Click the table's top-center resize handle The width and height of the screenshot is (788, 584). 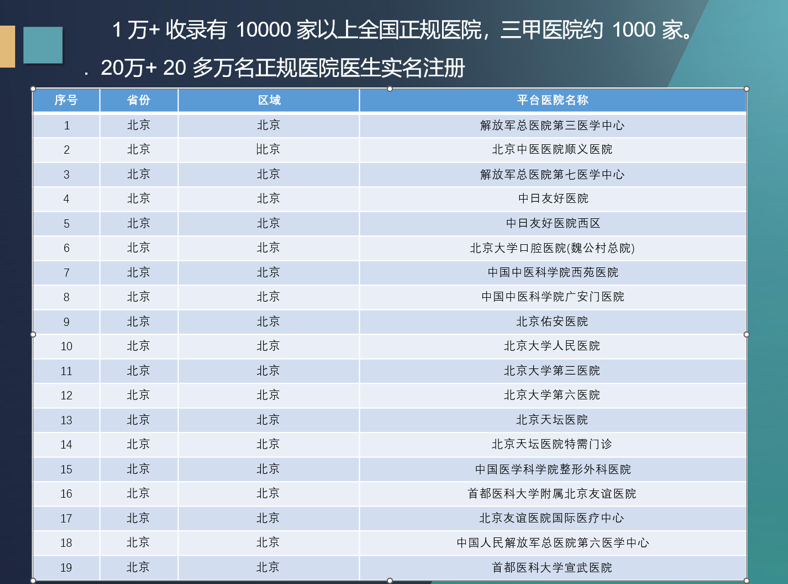point(390,88)
